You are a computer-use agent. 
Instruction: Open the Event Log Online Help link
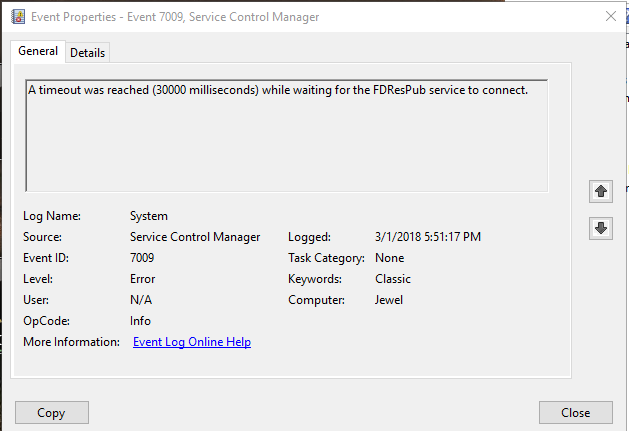[192, 342]
